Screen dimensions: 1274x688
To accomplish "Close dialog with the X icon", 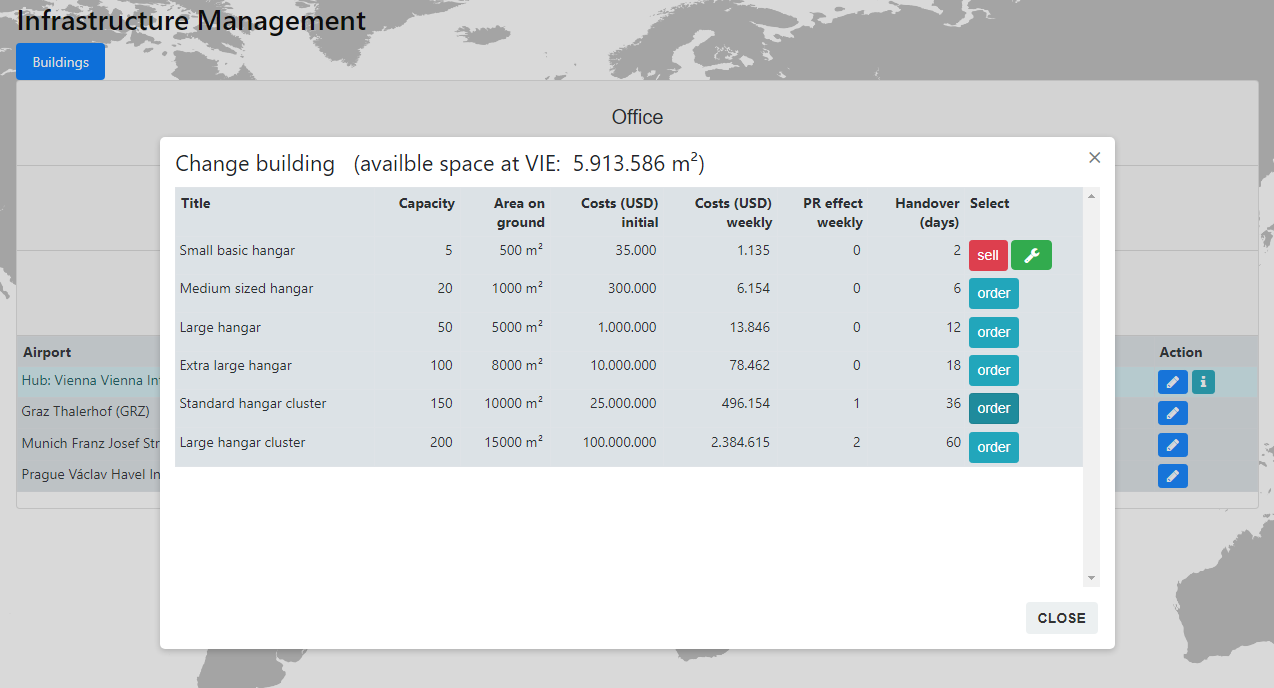I will tap(1094, 158).
